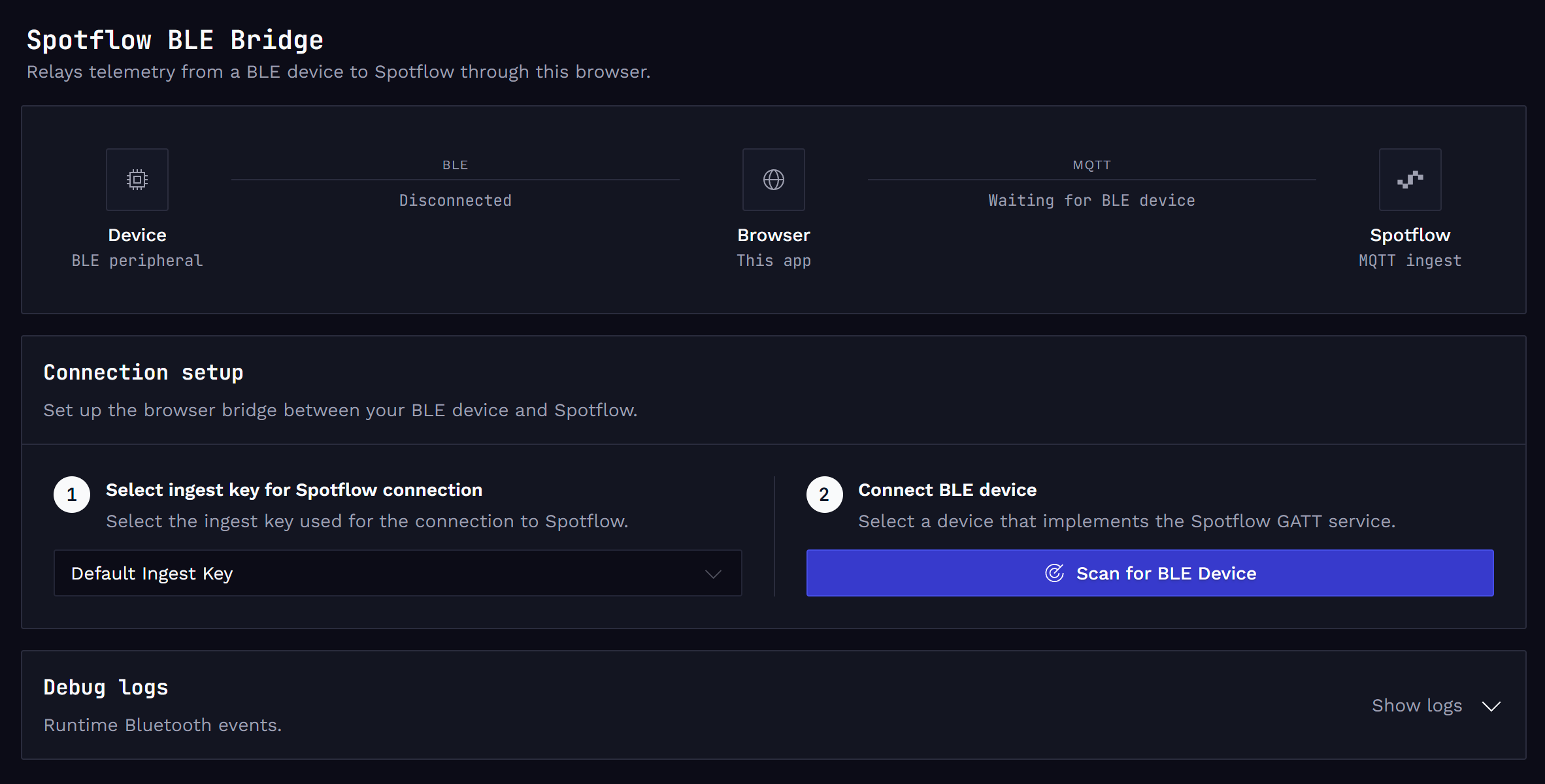Start scanning with Scan for BLE Device
This screenshot has height=784, width=1545.
pos(1150,573)
